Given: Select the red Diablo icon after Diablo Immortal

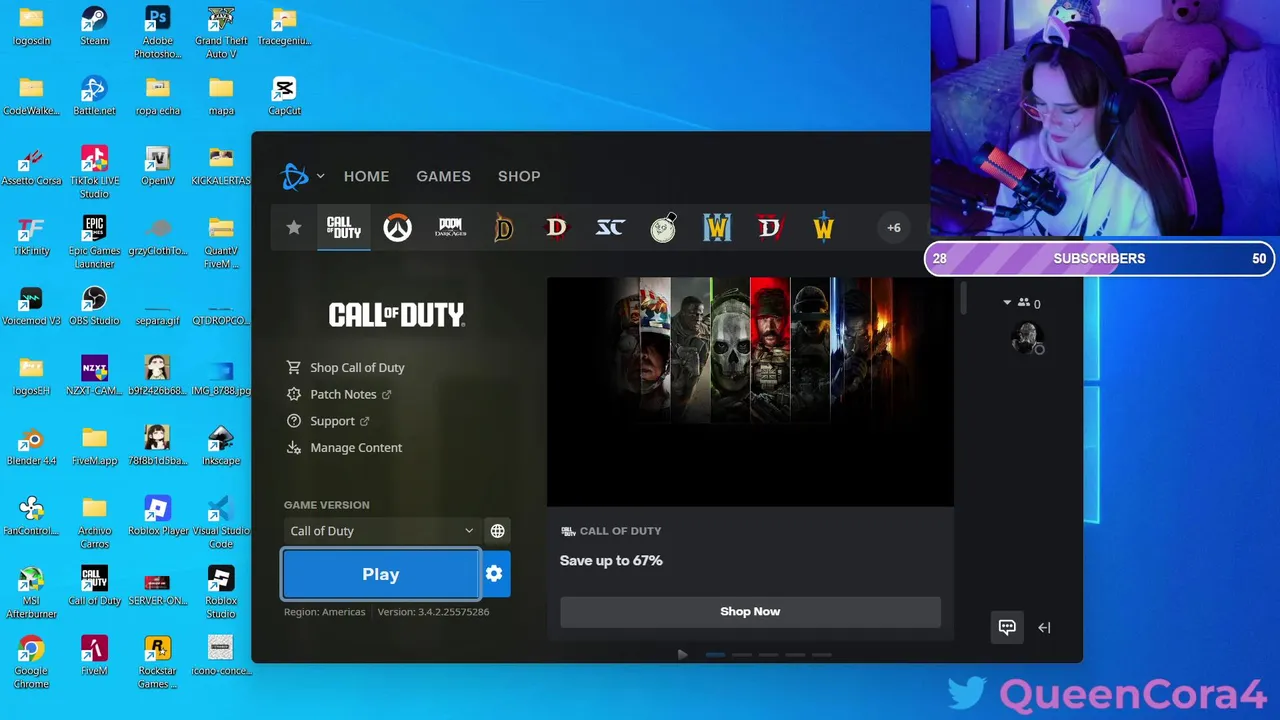Looking at the screenshot, I should coord(556,228).
